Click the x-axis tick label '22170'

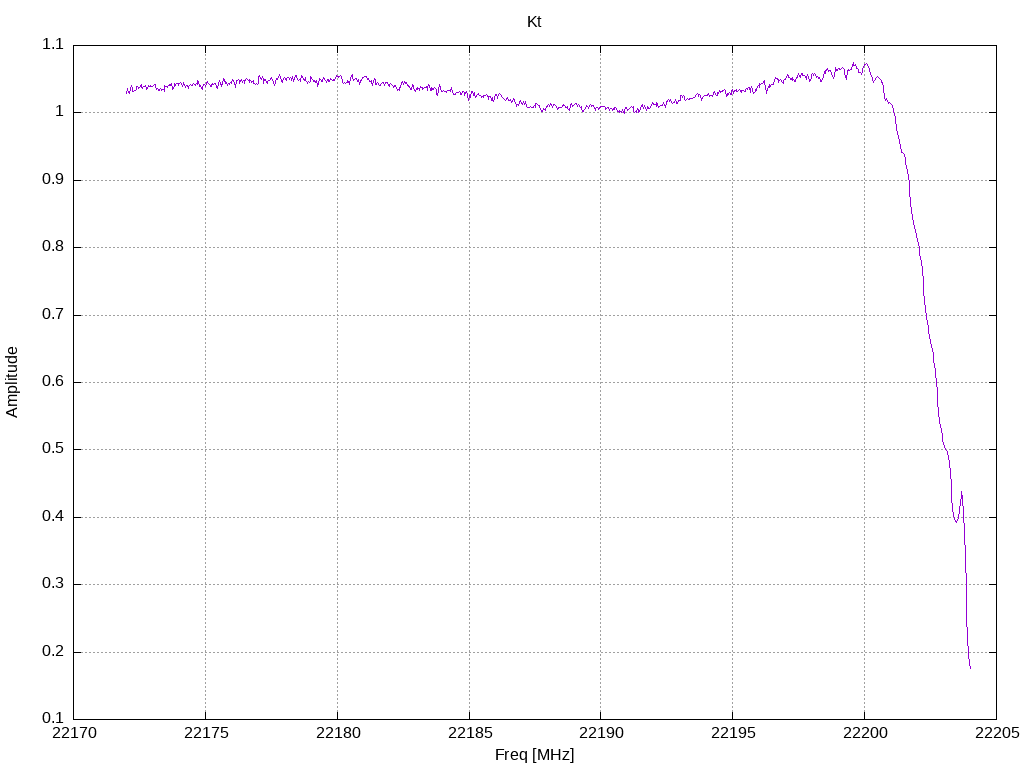74,733
